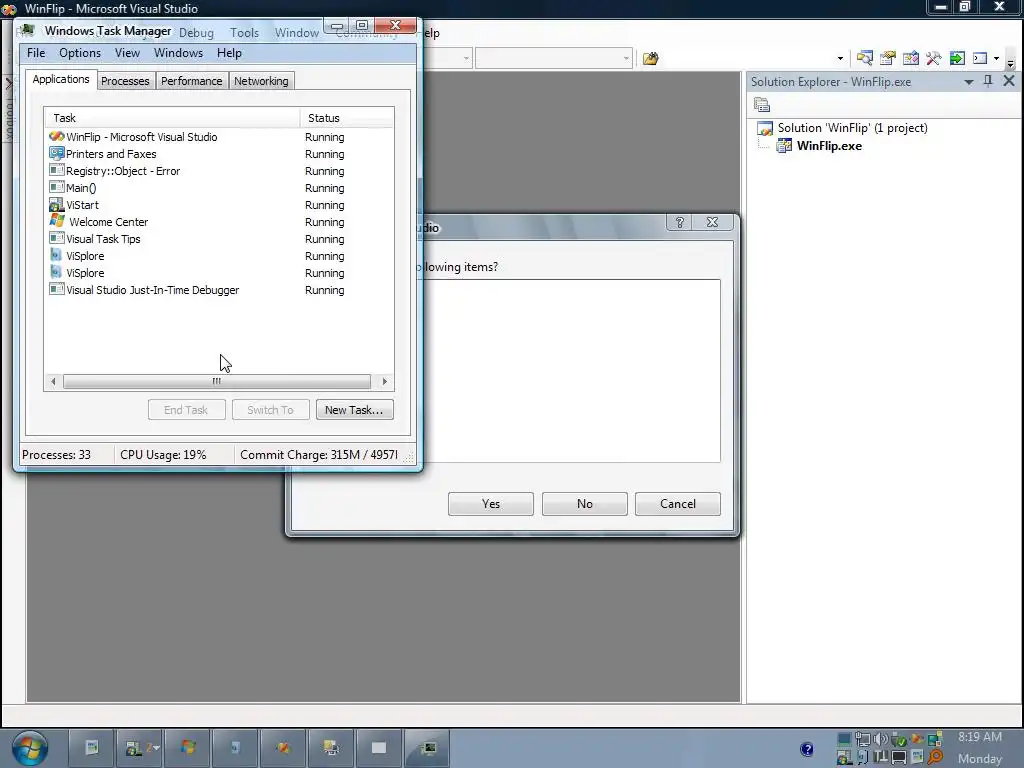Click the white window taskbar button
Image resolution: width=1024 pixels, height=768 pixels.
[379, 748]
